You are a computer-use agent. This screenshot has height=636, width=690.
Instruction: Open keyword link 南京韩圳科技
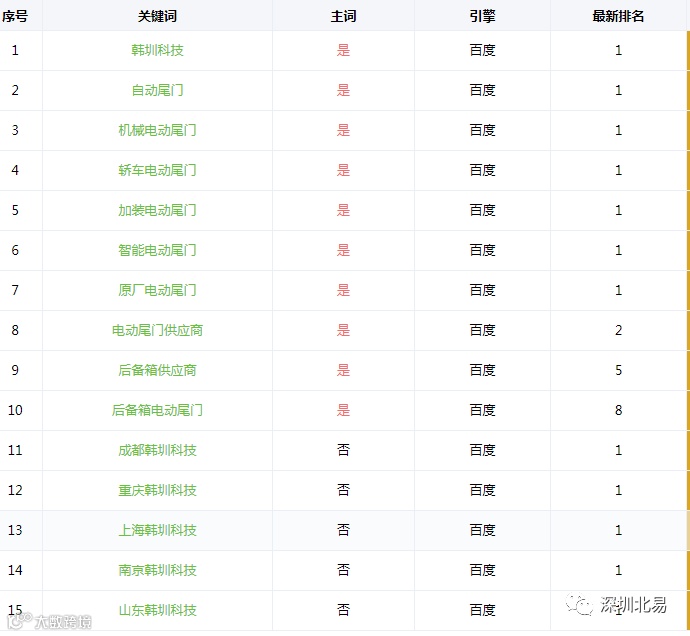[x=157, y=570]
